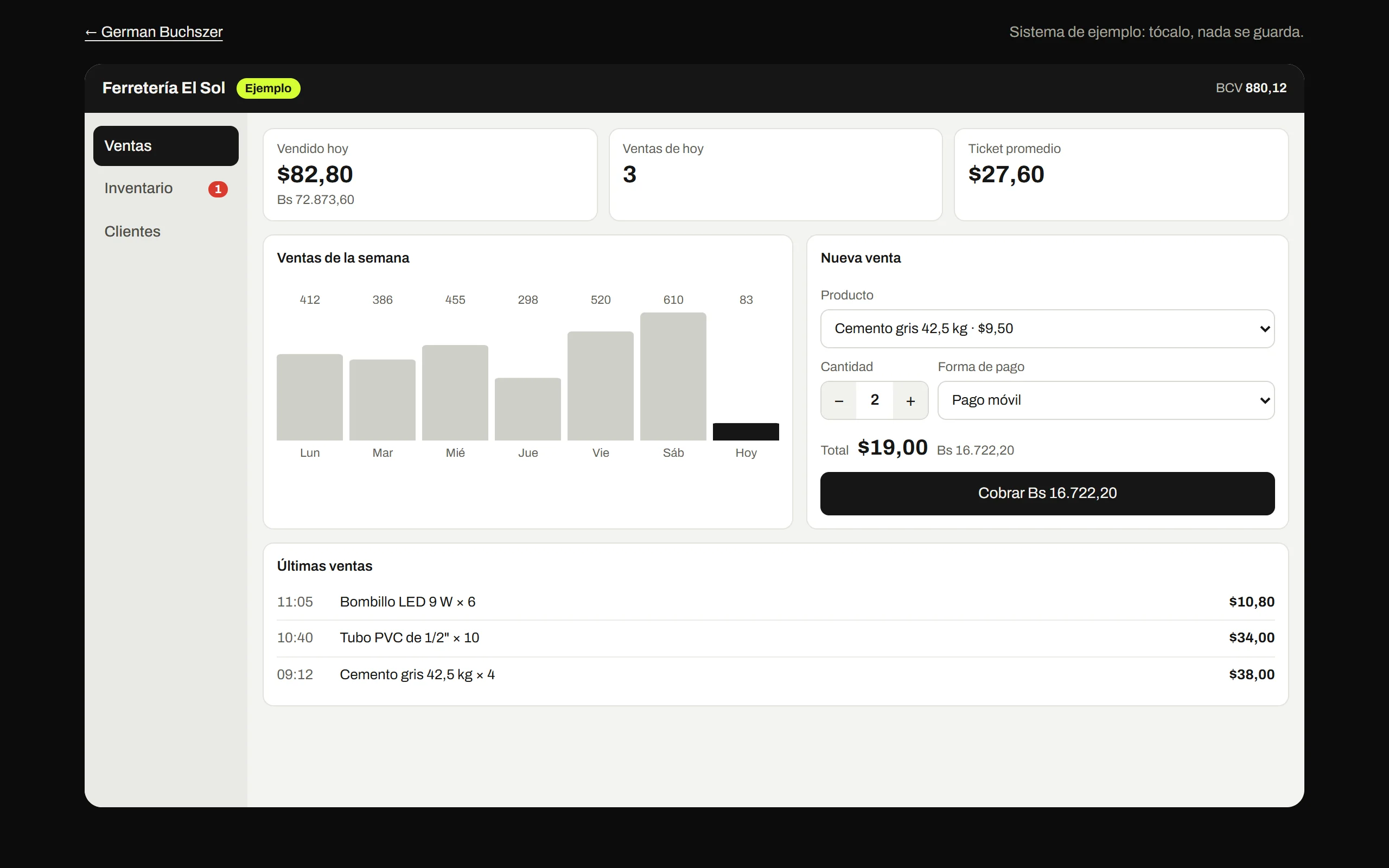Decrease quantity with the minus button
Image resolution: width=1389 pixels, height=868 pixels.
click(x=839, y=400)
